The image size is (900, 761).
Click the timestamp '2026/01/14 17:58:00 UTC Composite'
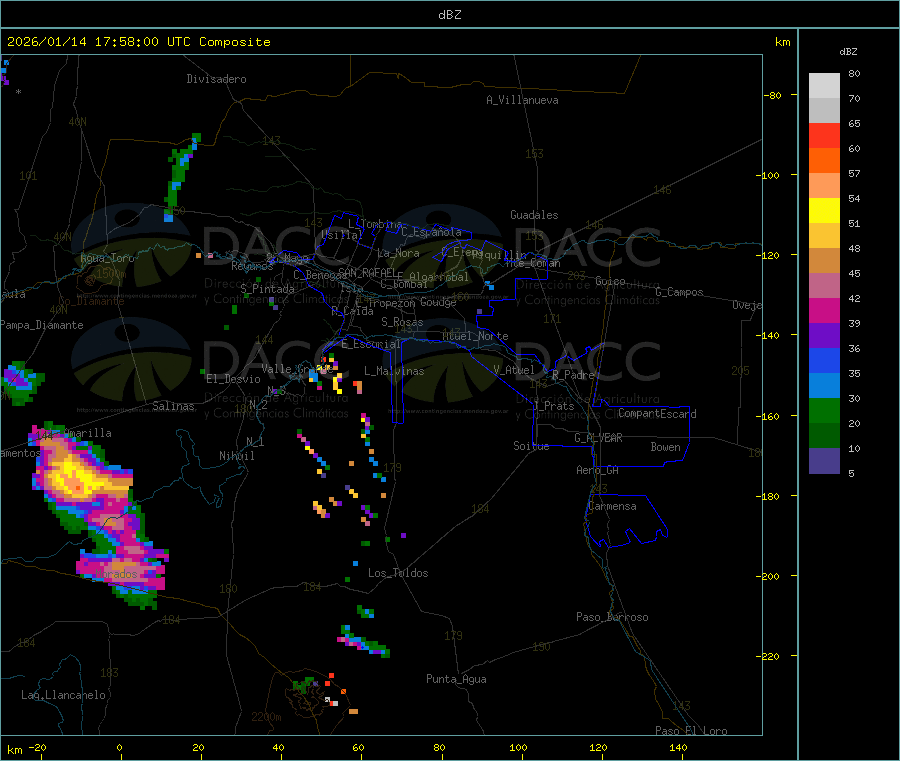[139, 42]
